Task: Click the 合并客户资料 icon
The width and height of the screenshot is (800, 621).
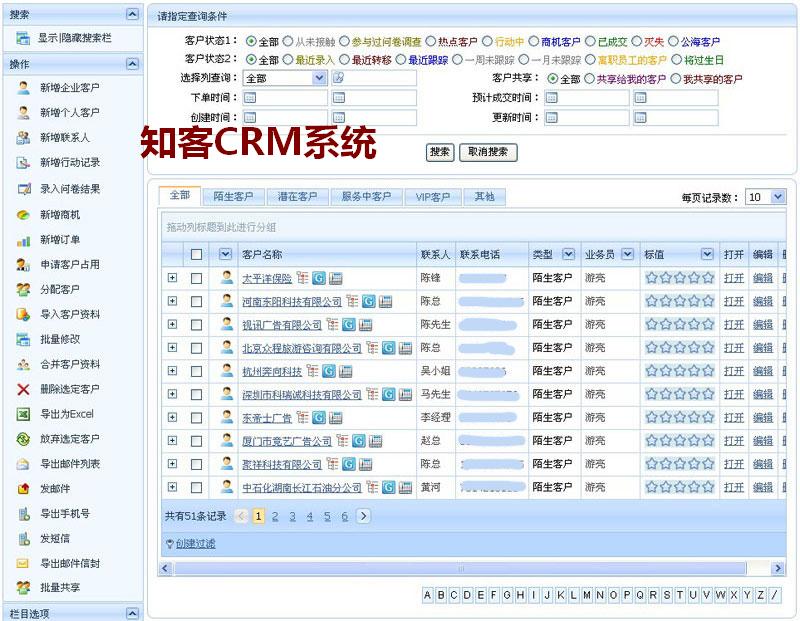Action: coord(23,364)
